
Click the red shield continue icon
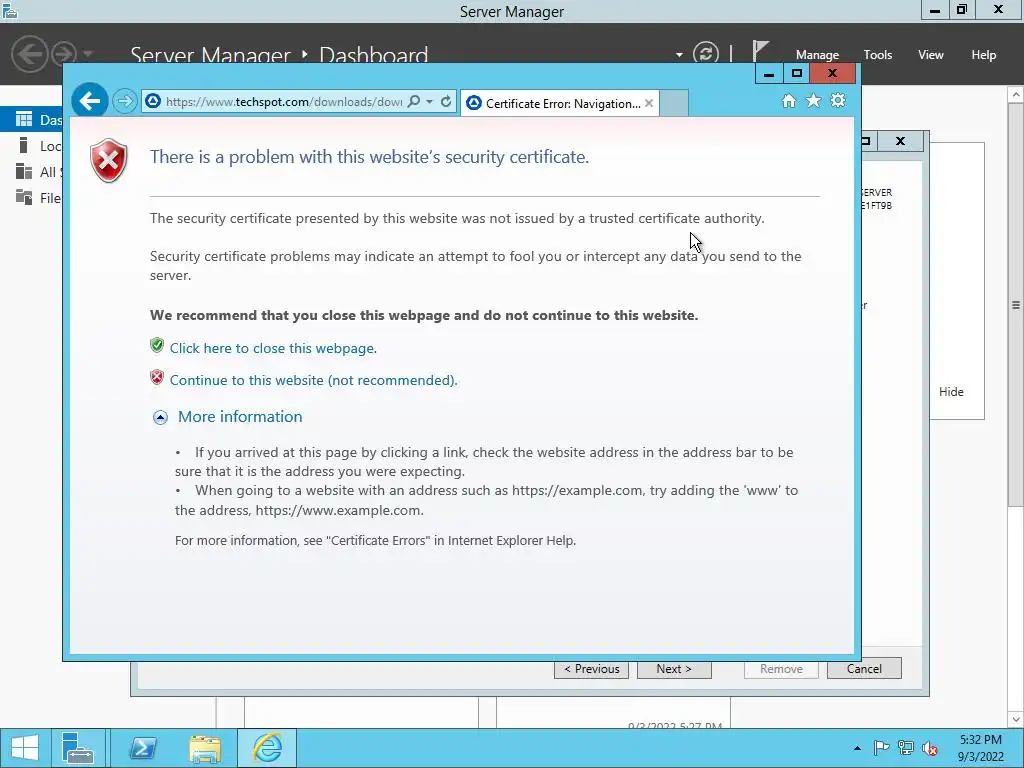(157, 377)
